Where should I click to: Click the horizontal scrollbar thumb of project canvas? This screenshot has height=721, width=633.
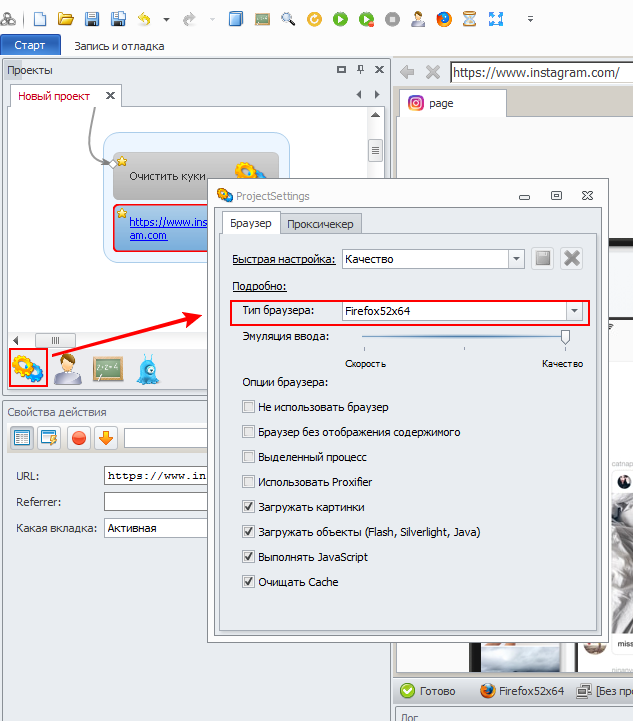[55, 340]
